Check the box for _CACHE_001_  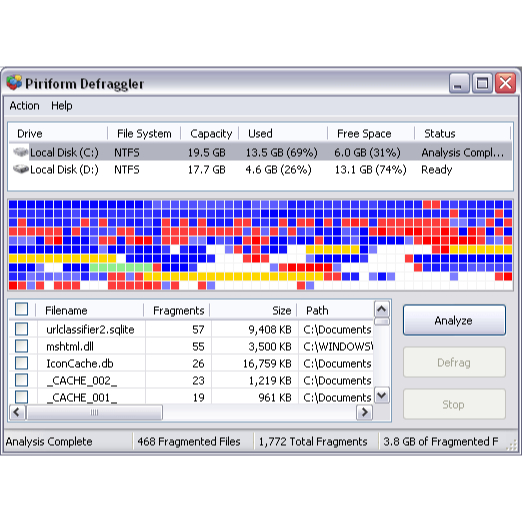pos(21,397)
